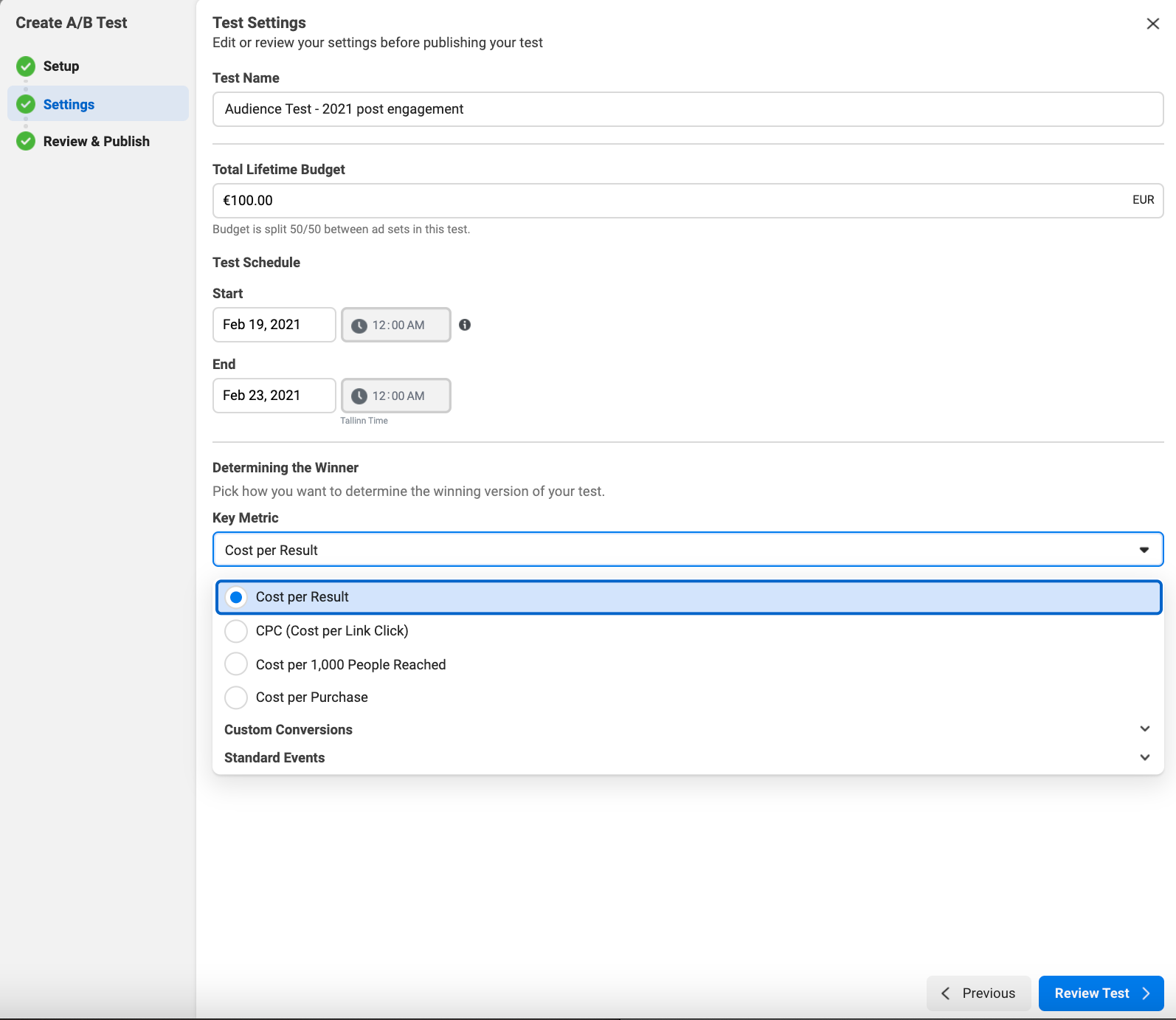Open the Review & Publish step

click(x=96, y=142)
